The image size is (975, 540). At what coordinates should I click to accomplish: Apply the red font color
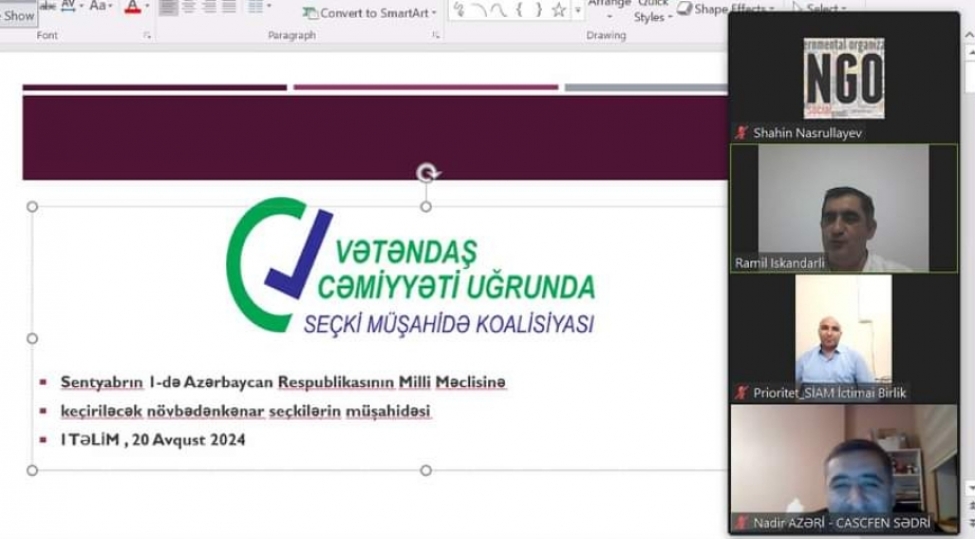pos(132,7)
